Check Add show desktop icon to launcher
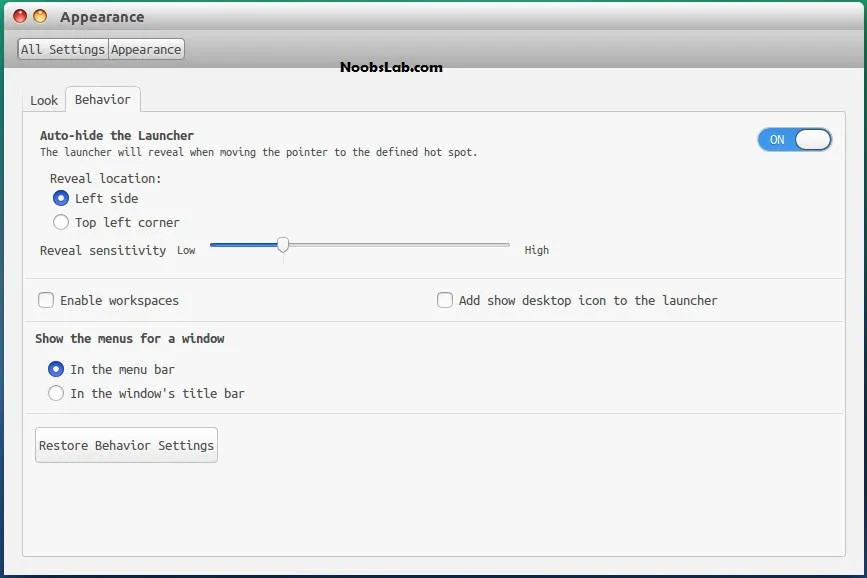Image resolution: width=867 pixels, height=578 pixels. pos(445,300)
